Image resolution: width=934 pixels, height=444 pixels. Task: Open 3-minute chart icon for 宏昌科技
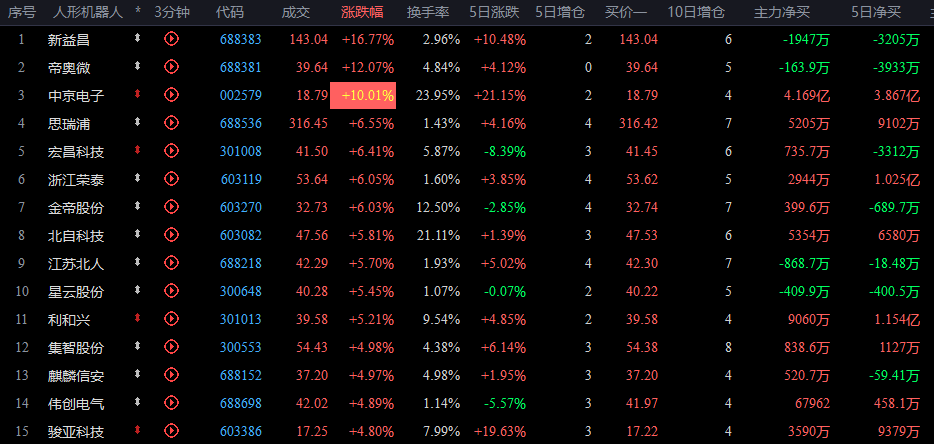pyautogui.click(x=172, y=150)
